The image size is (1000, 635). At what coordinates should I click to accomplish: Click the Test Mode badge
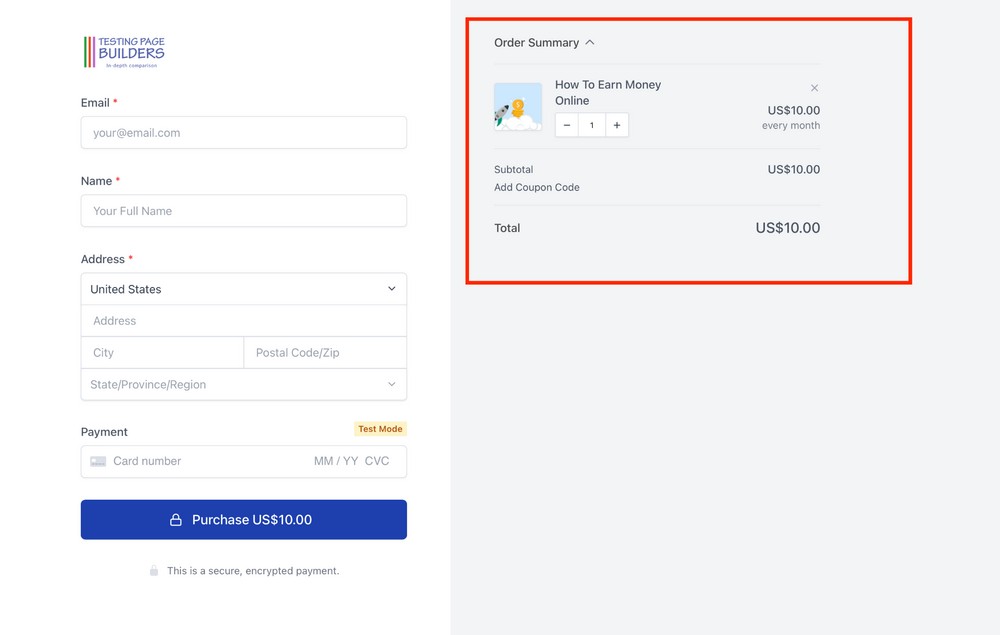380,428
